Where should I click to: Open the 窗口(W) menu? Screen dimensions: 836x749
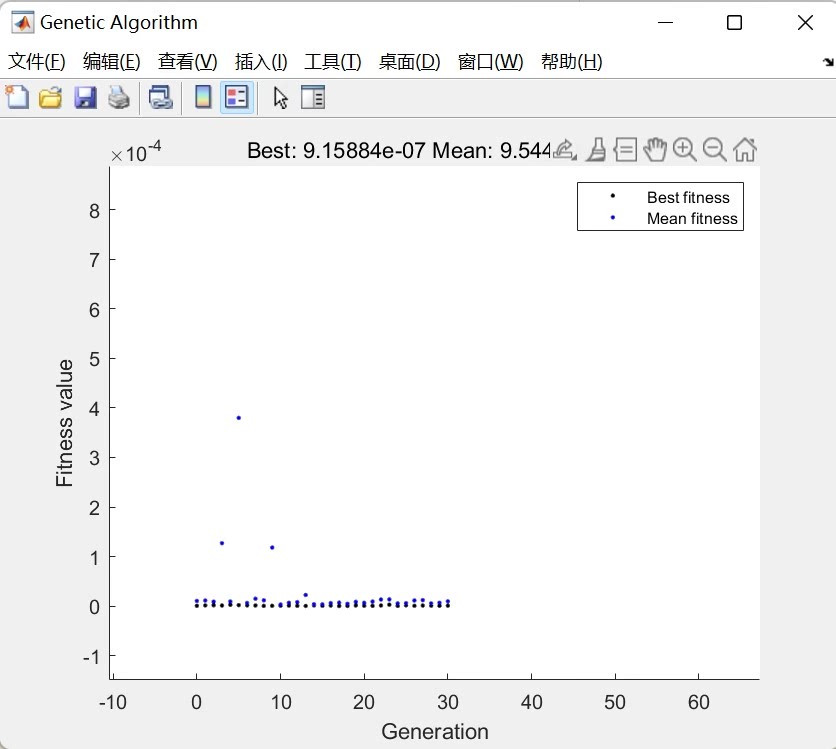pyautogui.click(x=491, y=62)
